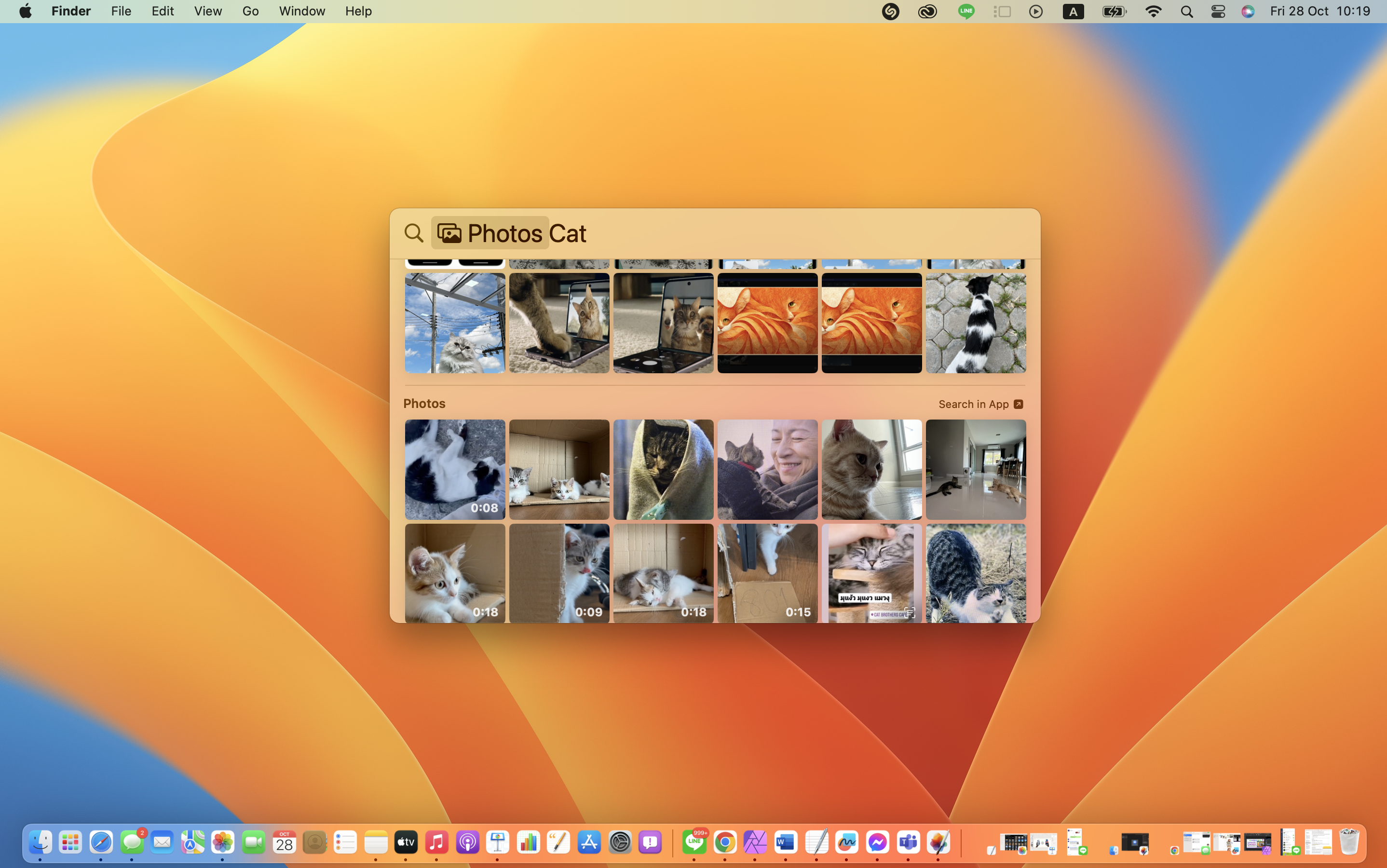The image size is (1387, 868).
Task: Open Siri from the menu bar
Action: coord(1248,12)
